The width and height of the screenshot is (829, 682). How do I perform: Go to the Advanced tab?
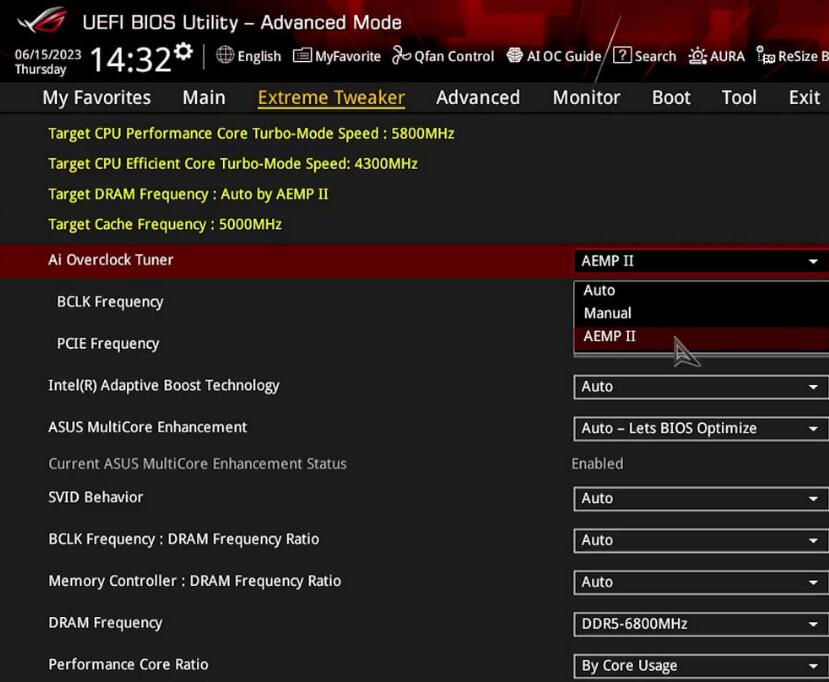pyautogui.click(x=478, y=98)
